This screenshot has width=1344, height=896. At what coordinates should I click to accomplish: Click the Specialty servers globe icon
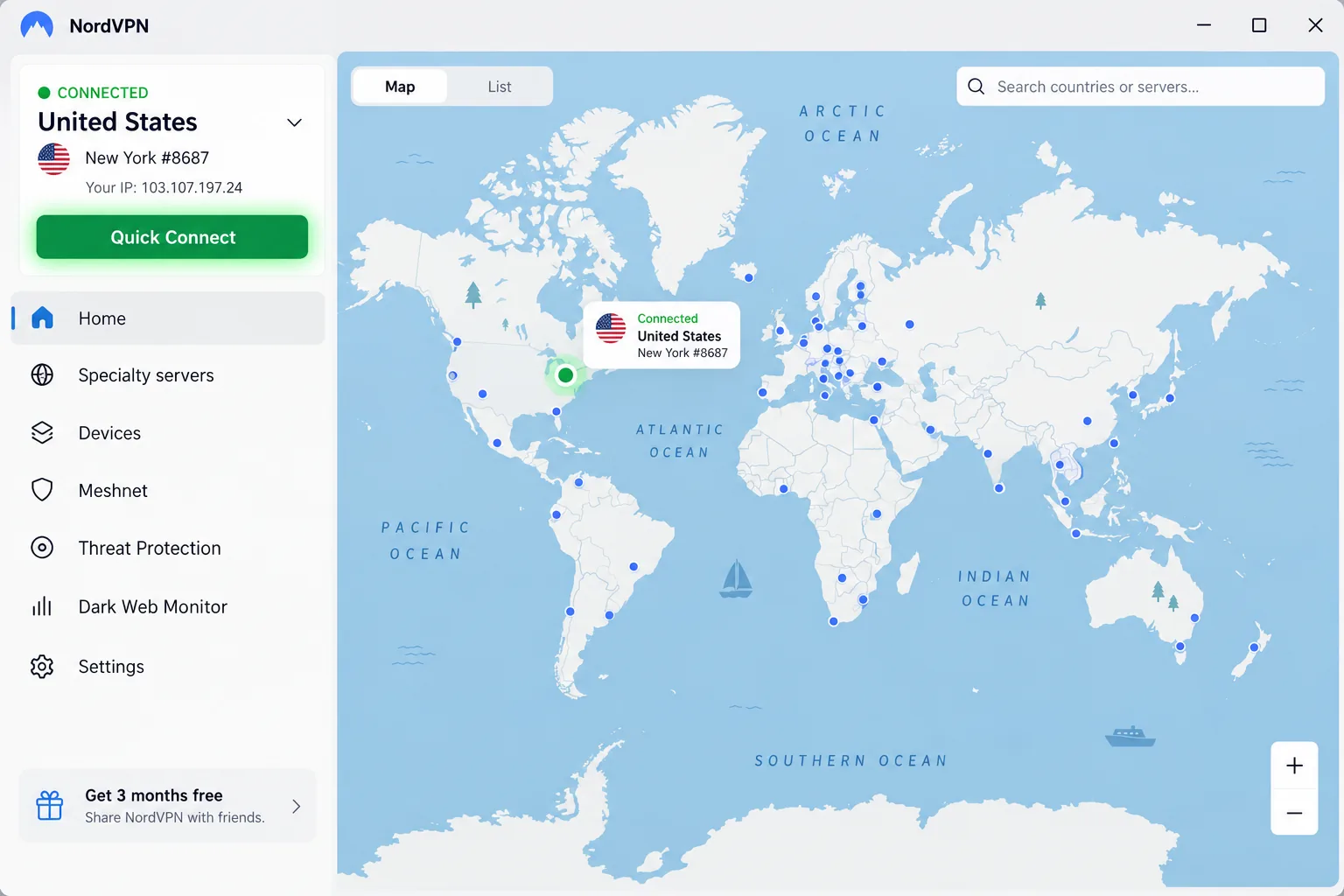[42, 374]
